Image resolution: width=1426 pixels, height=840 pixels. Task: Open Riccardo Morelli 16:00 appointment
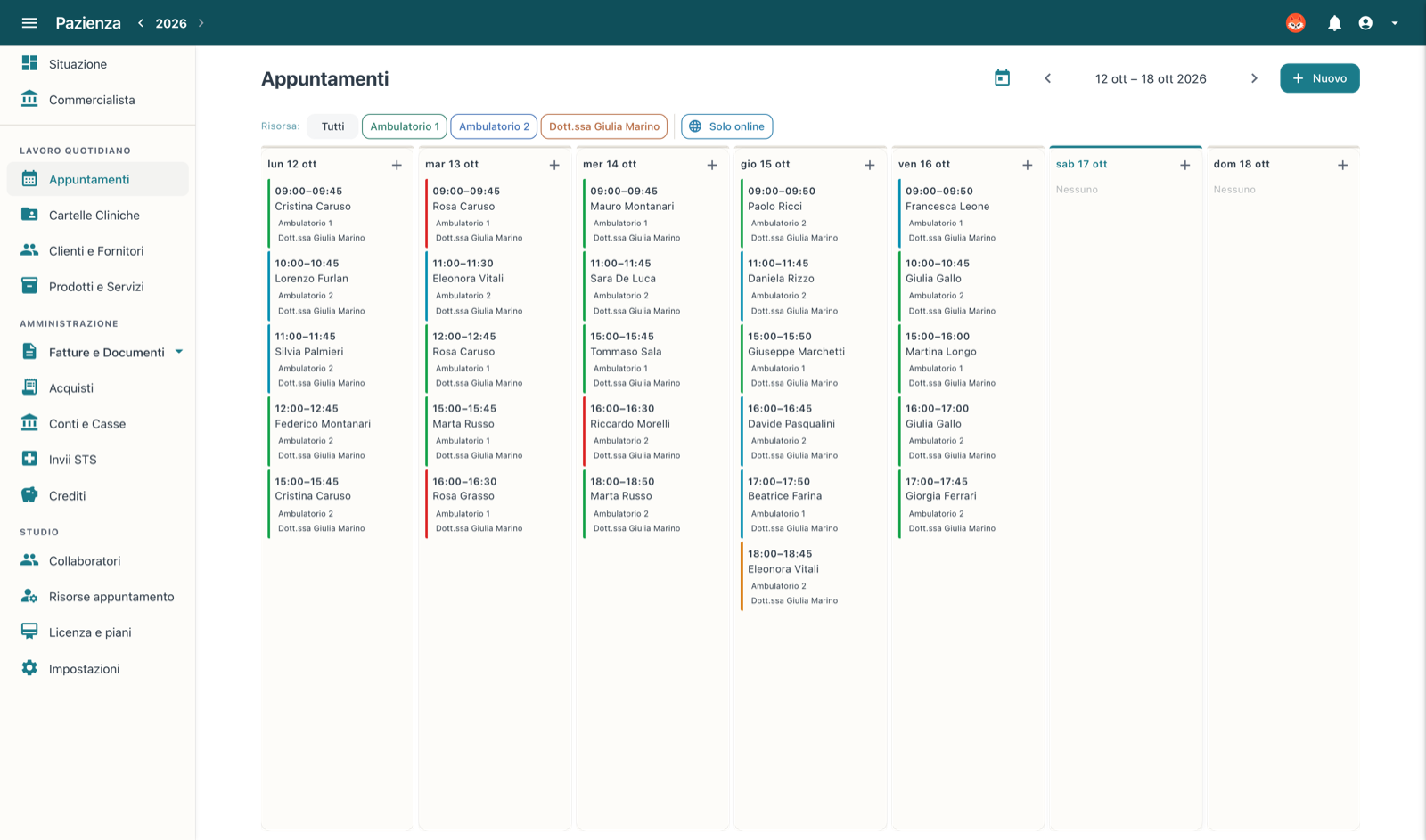tap(653, 431)
